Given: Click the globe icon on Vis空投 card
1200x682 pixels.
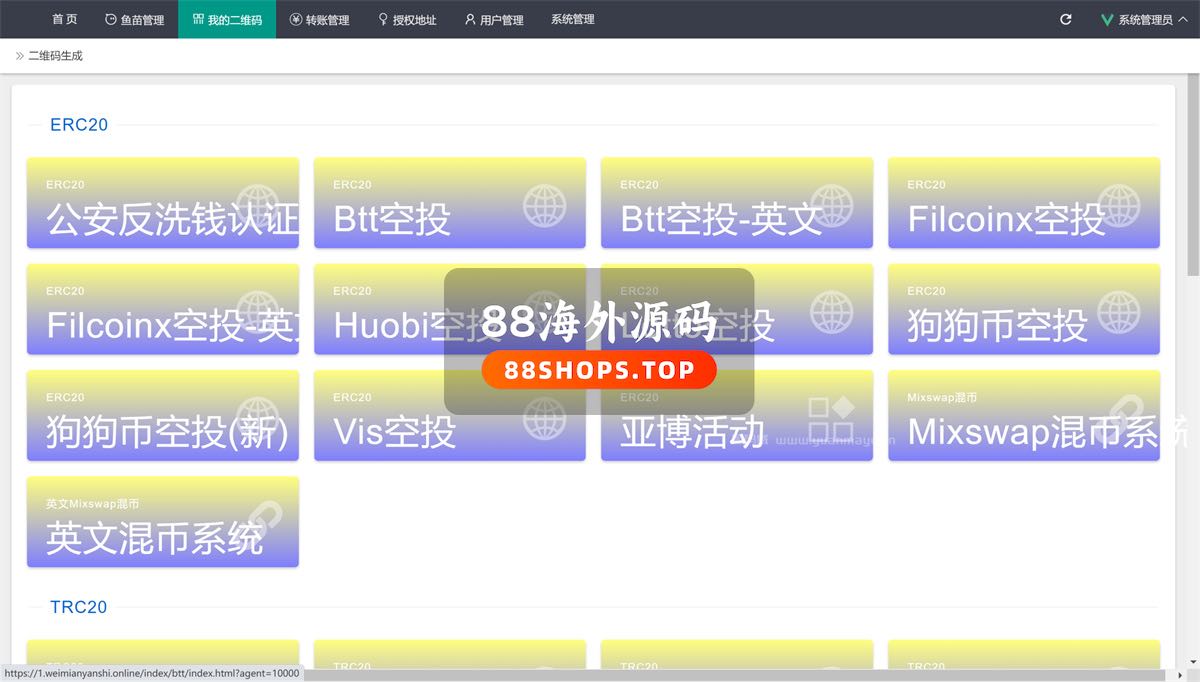Looking at the screenshot, I should 545,418.
